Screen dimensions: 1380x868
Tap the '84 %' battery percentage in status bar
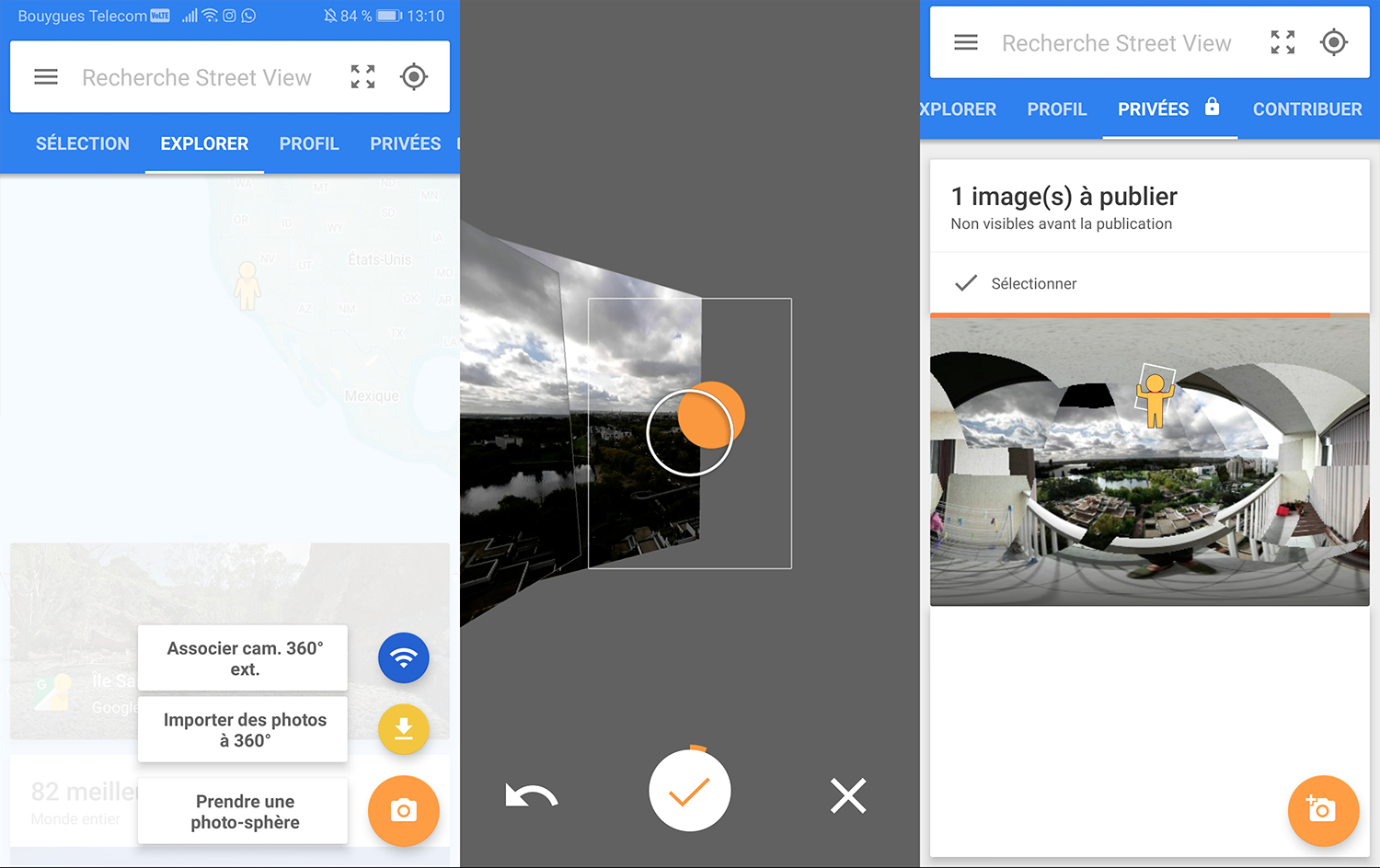click(x=356, y=16)
